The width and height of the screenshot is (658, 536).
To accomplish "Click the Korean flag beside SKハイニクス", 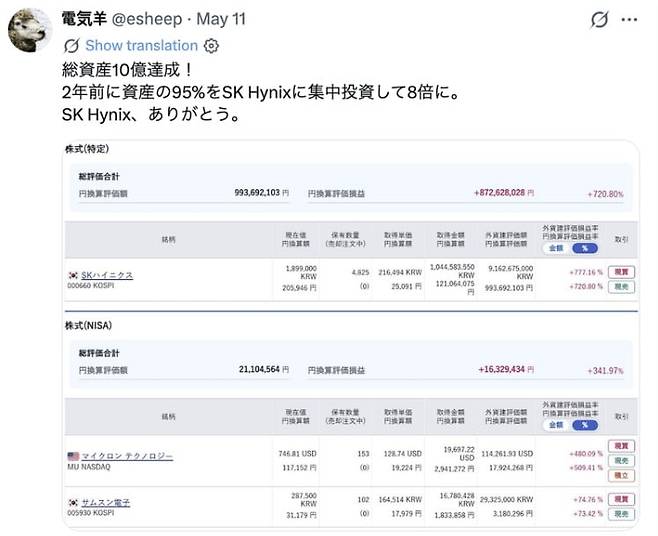I will [73, 275].
